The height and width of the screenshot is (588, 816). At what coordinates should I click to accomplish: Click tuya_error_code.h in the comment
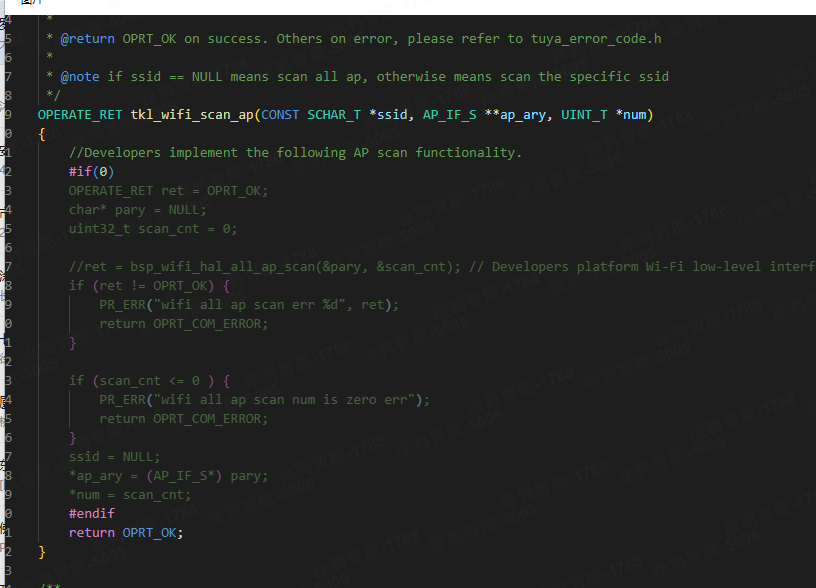594,39
